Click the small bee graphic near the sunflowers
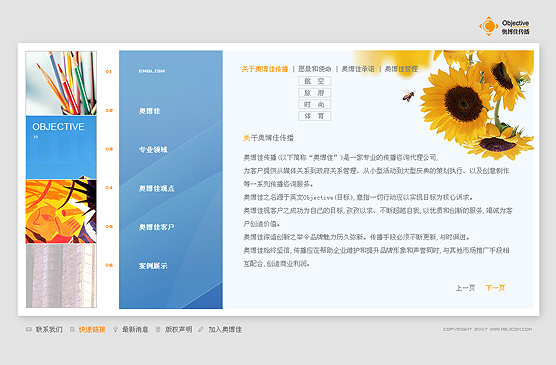The image size is (556, 365). tap(408, 95)
